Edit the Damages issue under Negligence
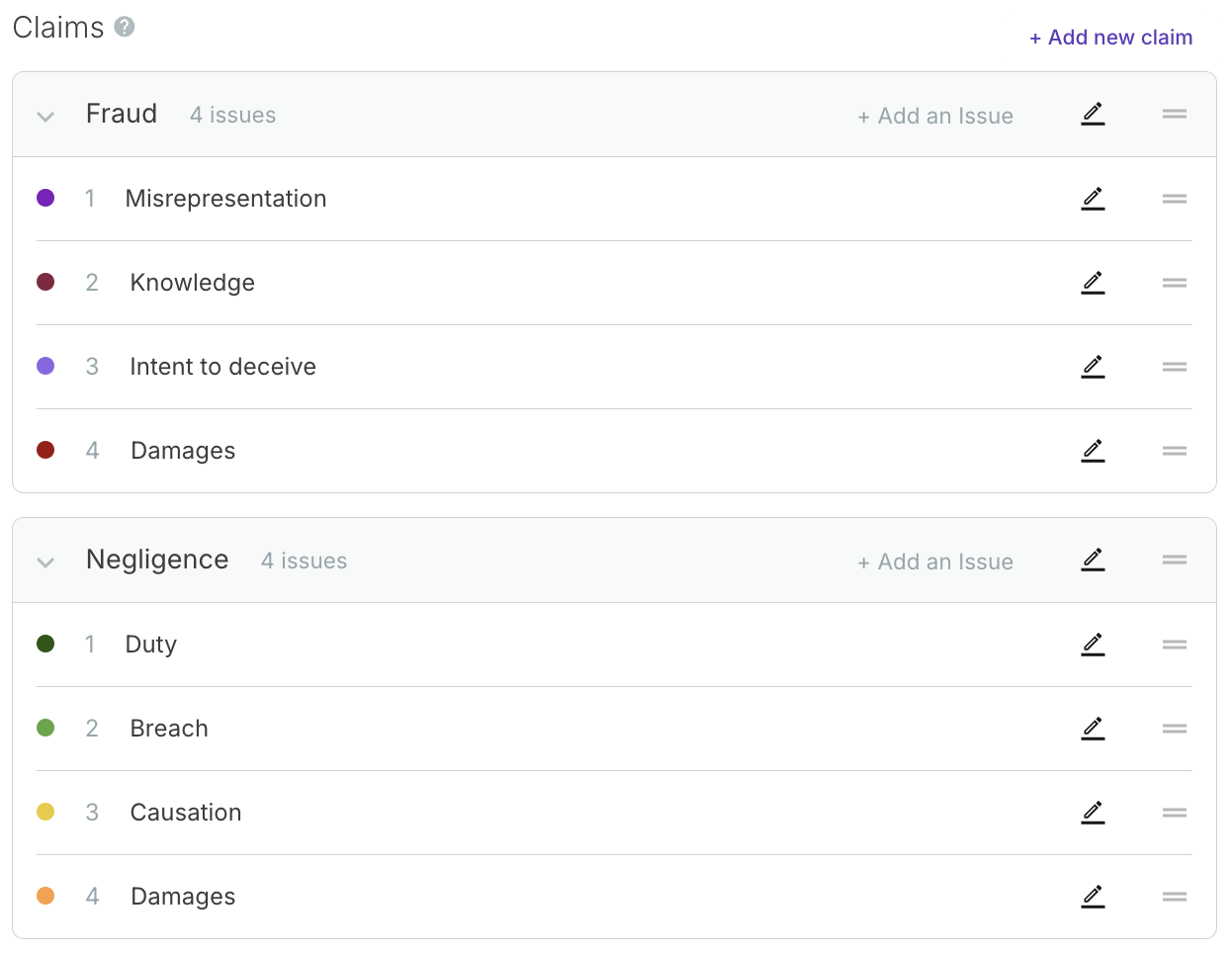1232x953 pixels. point(1093,896)
